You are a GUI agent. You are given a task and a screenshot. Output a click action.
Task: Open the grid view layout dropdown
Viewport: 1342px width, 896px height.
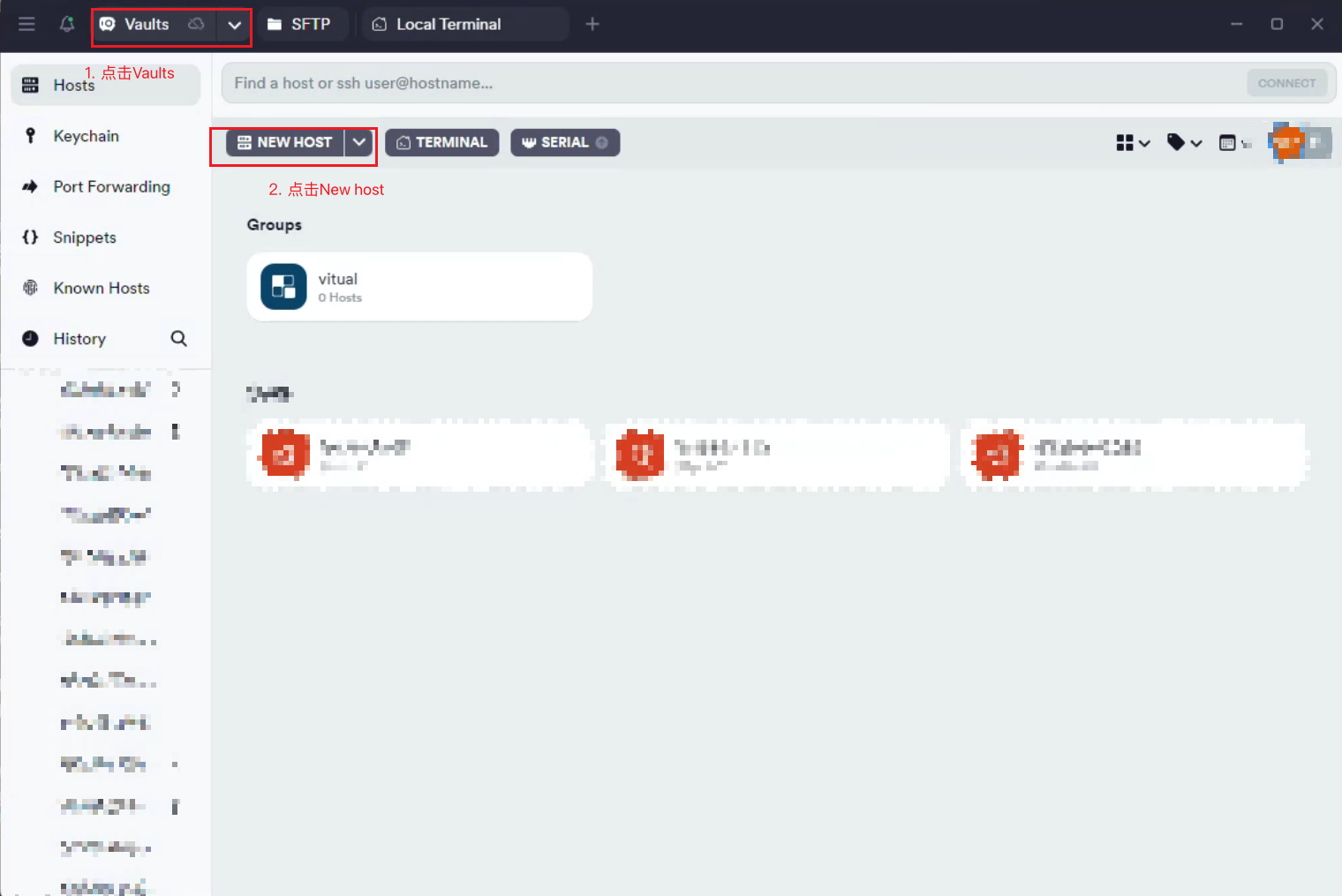pyautogui.click(x=1133, y=142)
